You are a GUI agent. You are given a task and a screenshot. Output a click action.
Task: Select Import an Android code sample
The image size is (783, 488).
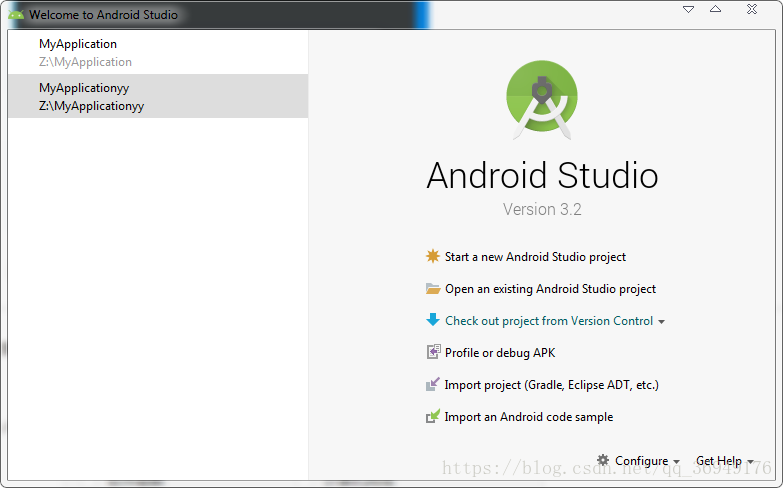[528, 417]
